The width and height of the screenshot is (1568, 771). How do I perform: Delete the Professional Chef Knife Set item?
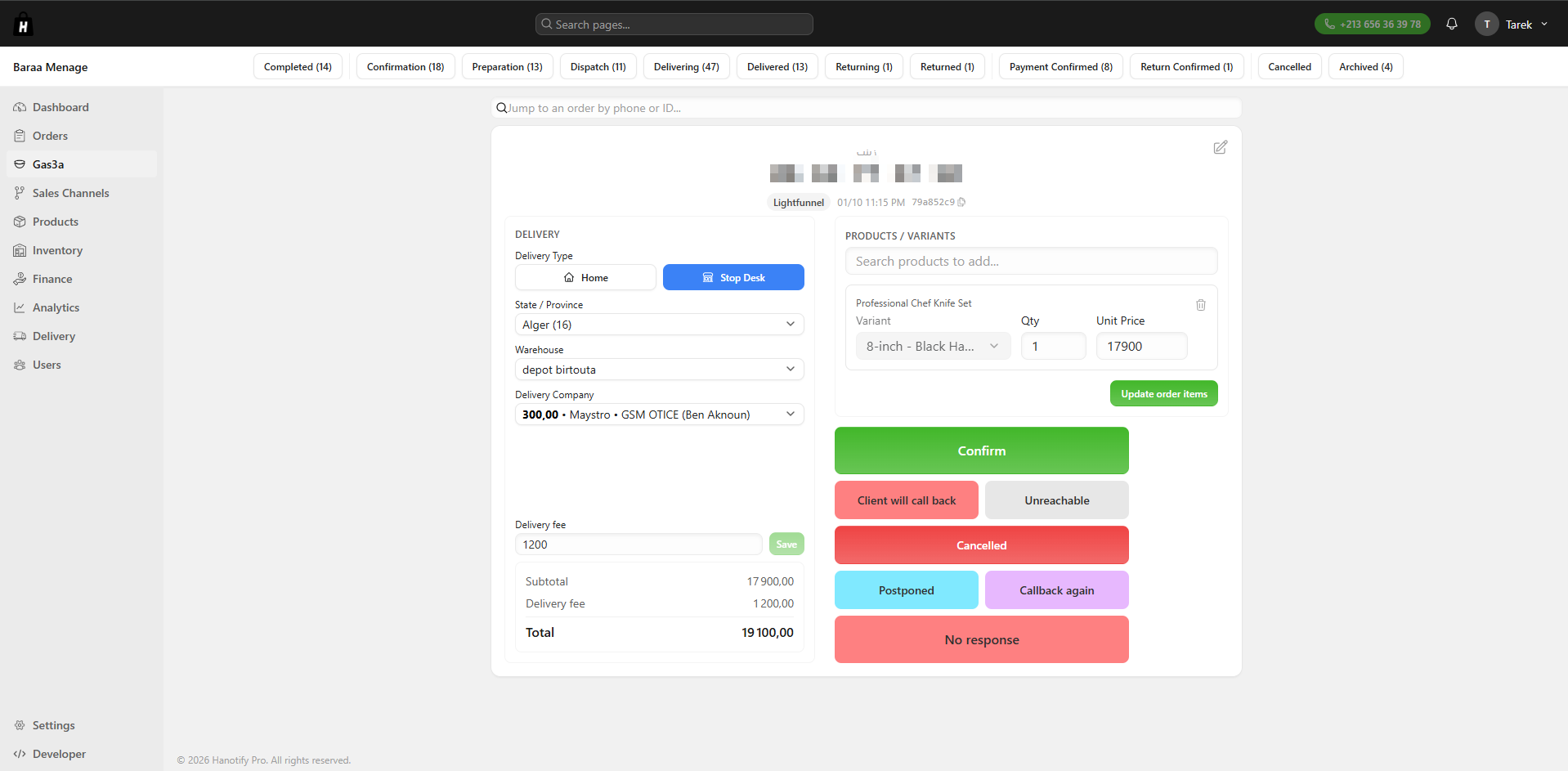pos(1201,305)
